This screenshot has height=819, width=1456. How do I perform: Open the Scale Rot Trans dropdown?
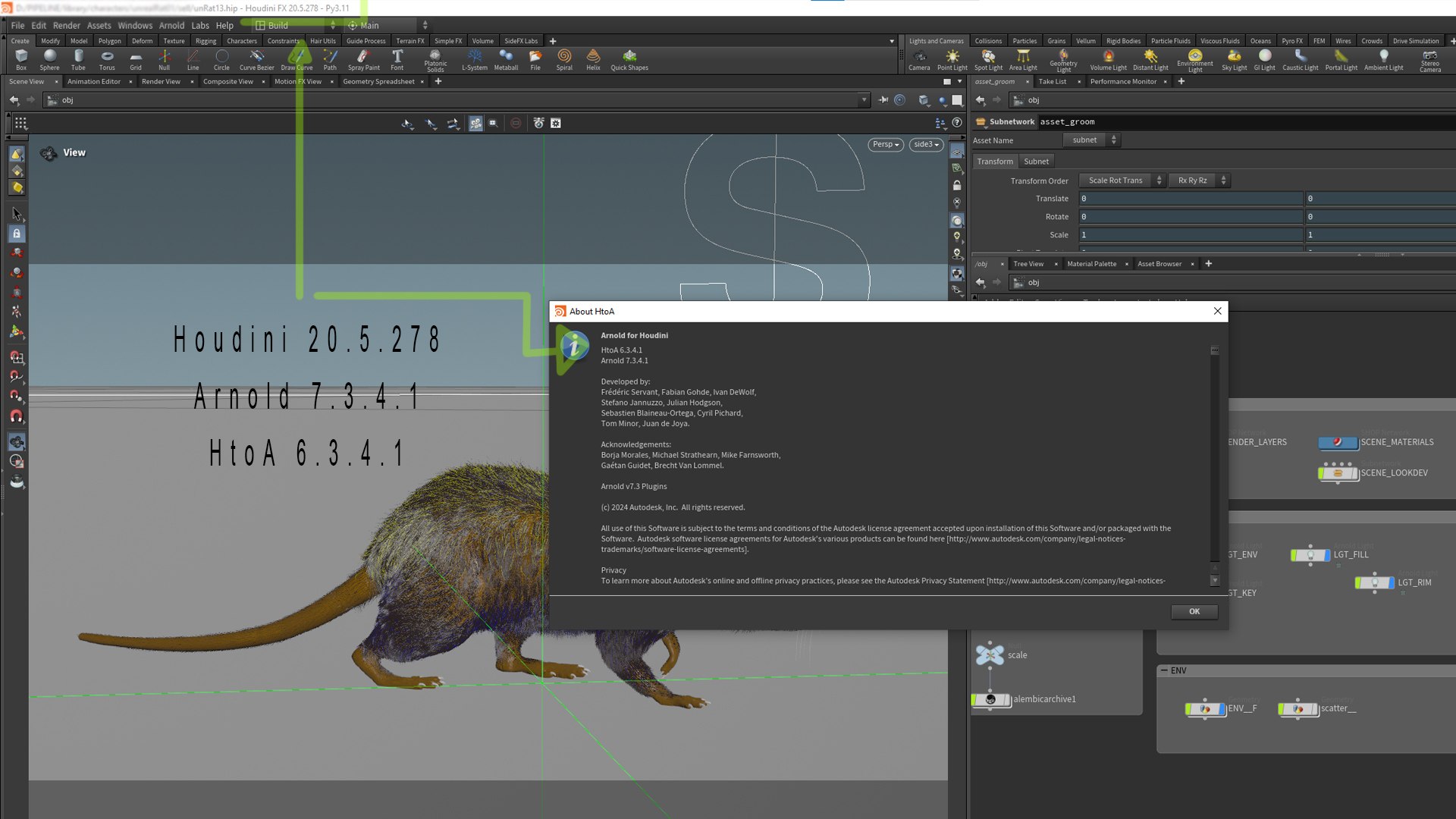pyautogui.click(x=1122, y=180)
